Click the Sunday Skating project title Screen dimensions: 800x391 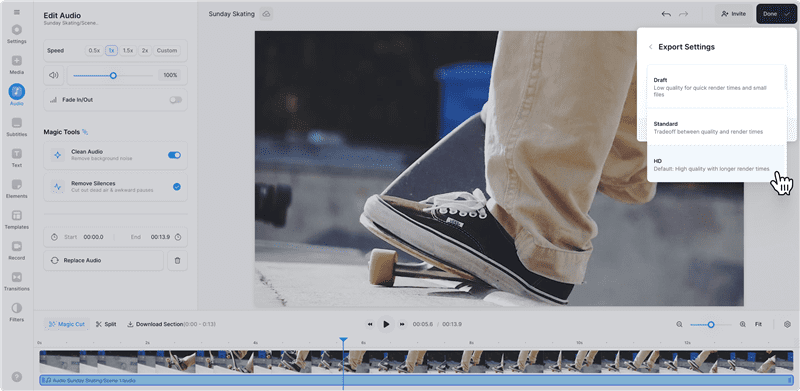click(231, 14)
